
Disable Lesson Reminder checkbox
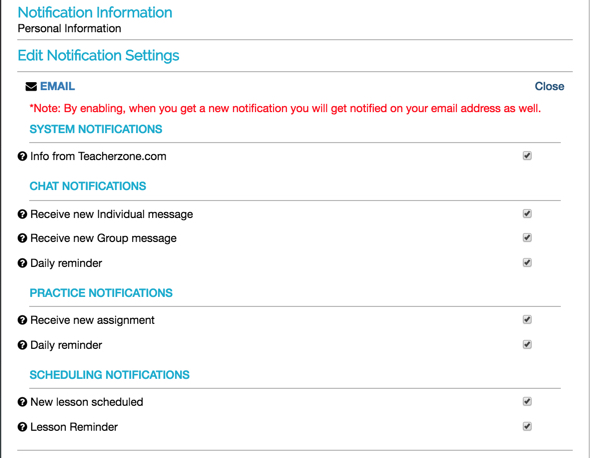tap(527, 426)
